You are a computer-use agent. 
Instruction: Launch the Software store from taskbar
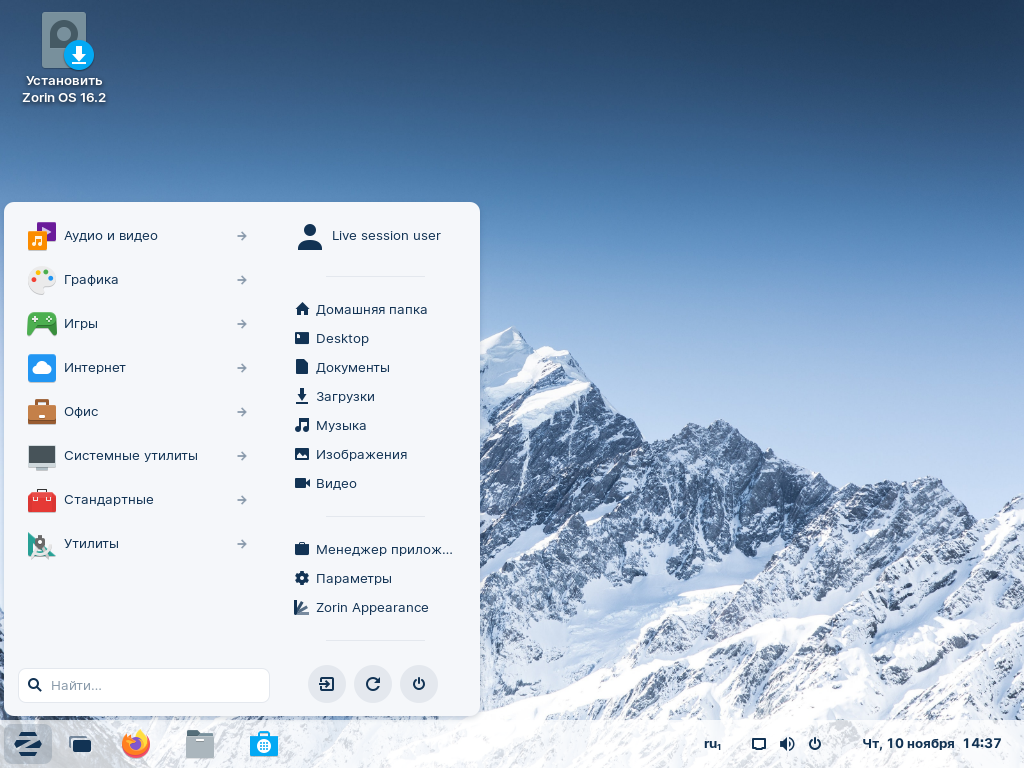click(264, 744)
